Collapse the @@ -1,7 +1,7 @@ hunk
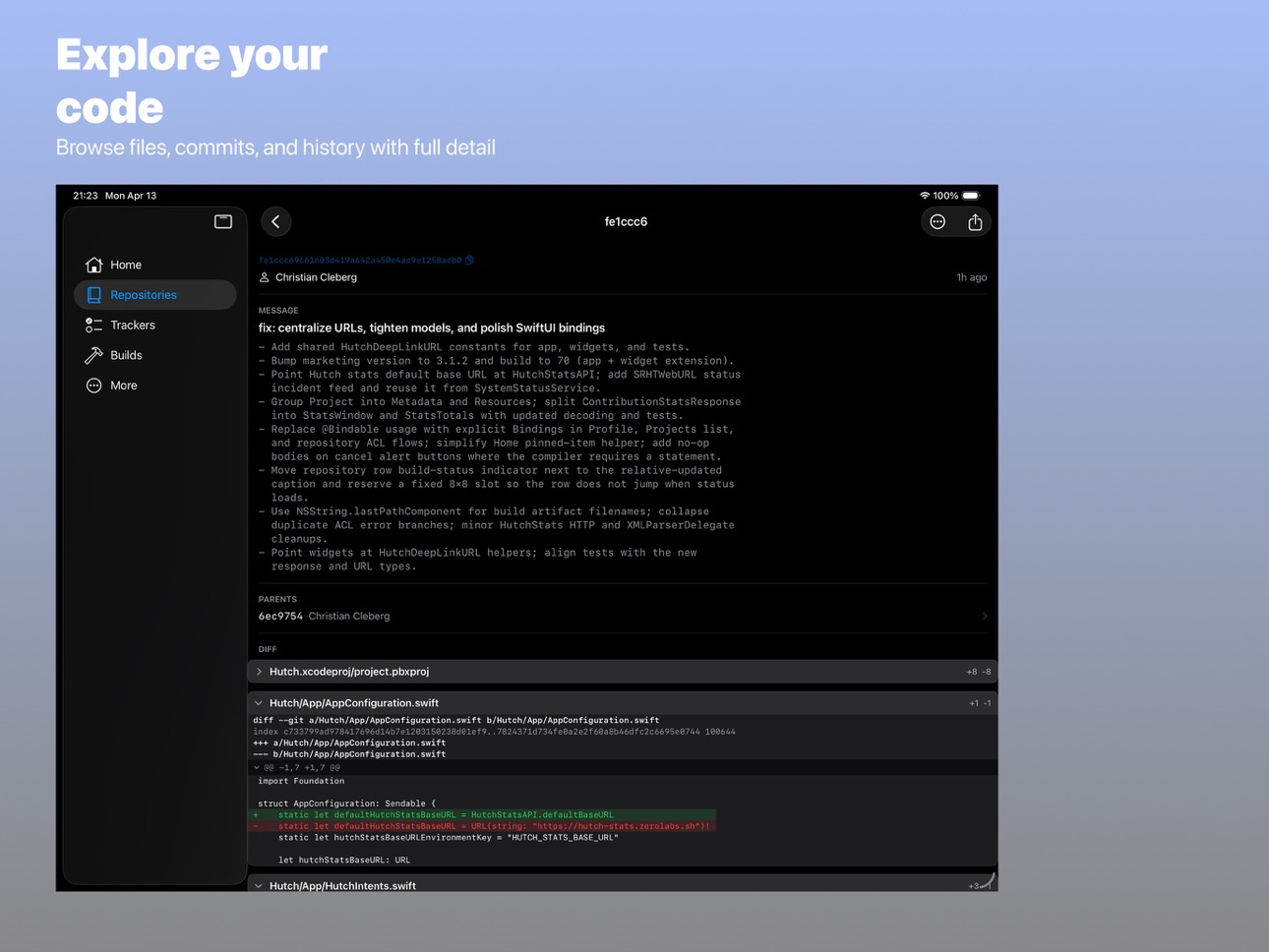The width and height of the screenshot is (1269, 952). tap(258, 767)
